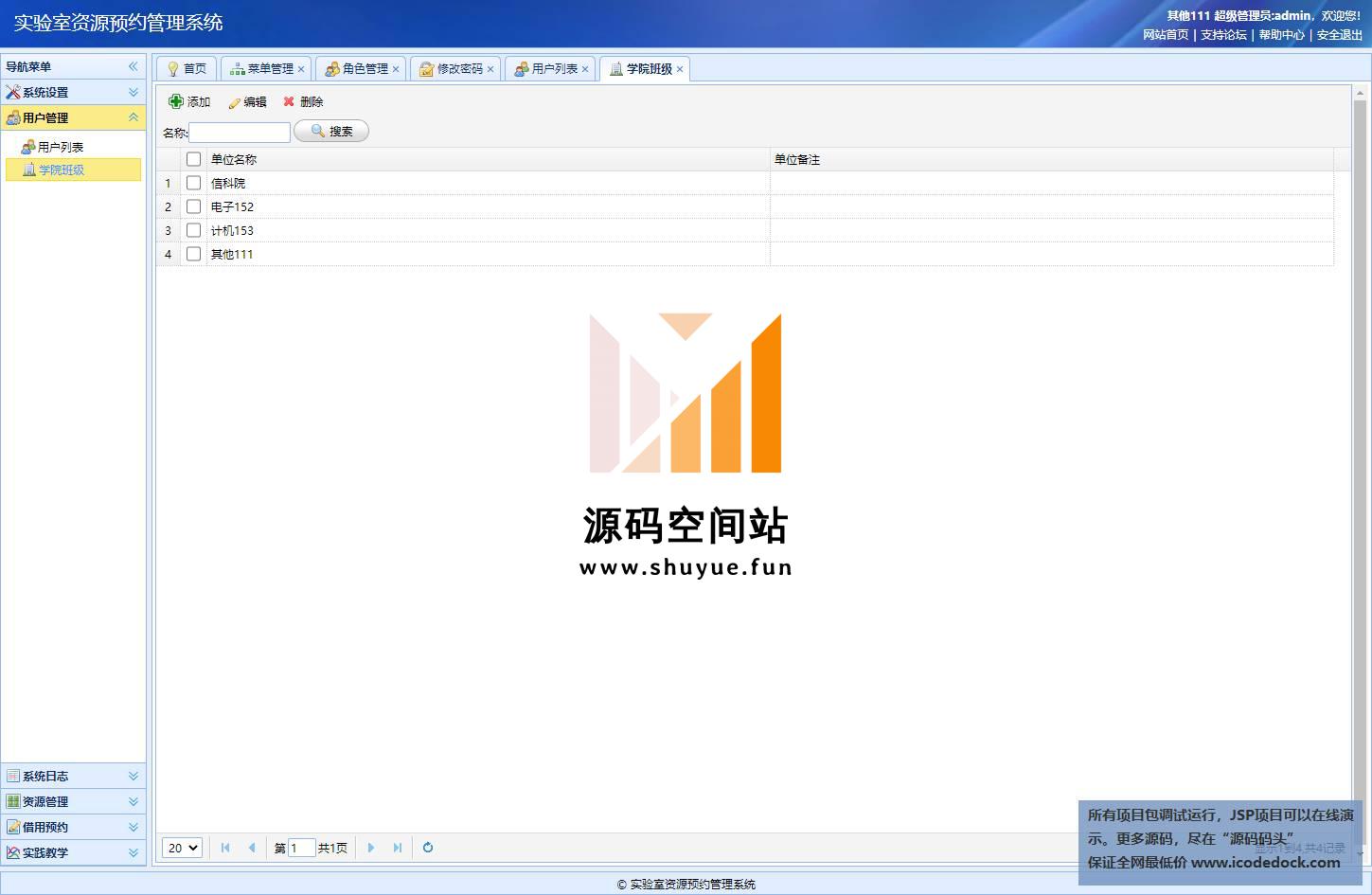This screenshot has height=895, width=1372.
Task: Click the red X 删除 delete icon
Action: click(289, 101)
